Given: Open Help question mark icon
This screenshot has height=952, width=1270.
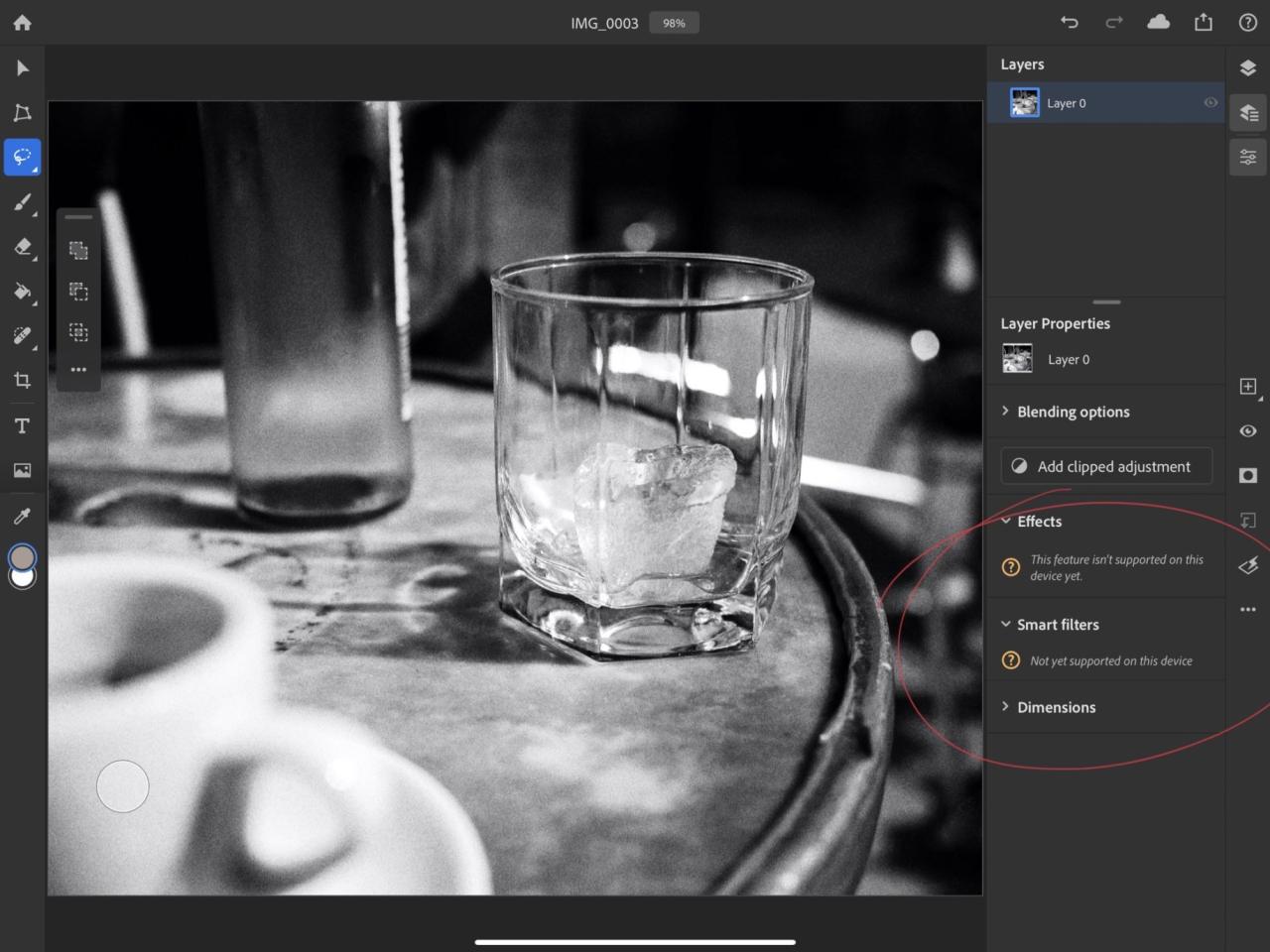Looking at the screenshot, I should pyautogui.click(x=1248, y=22).
